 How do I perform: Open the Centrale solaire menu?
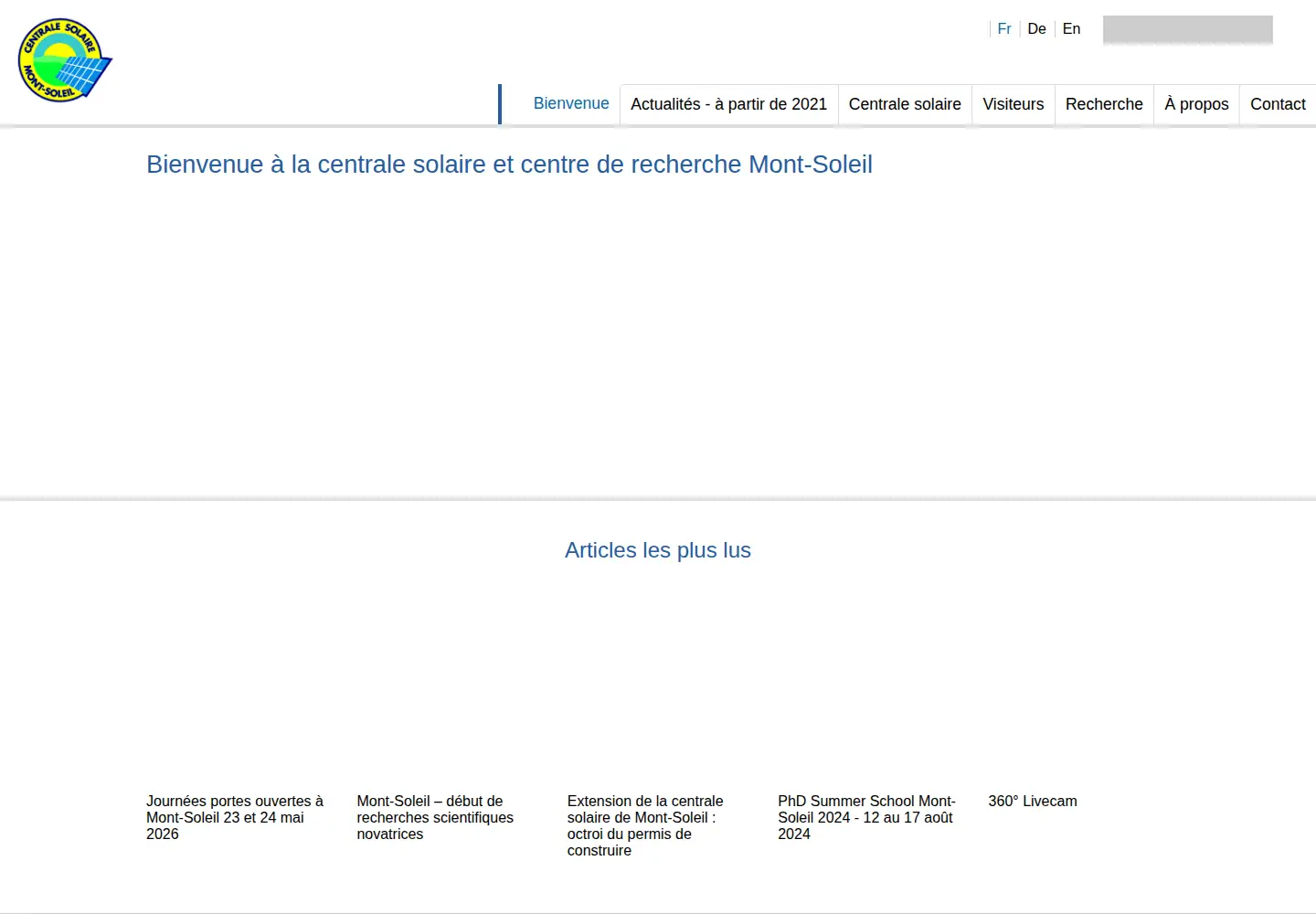pyautogui.click(x=905, y=104)
